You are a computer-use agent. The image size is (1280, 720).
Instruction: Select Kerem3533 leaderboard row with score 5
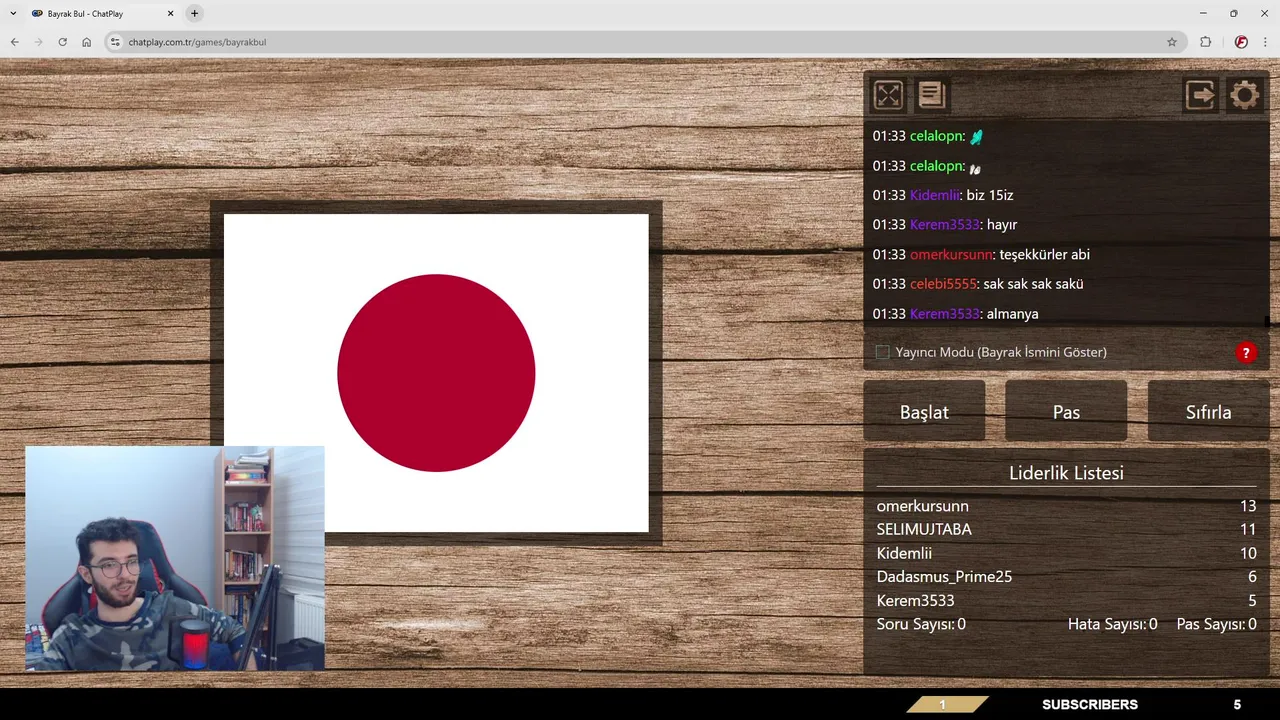[1066, 600]
